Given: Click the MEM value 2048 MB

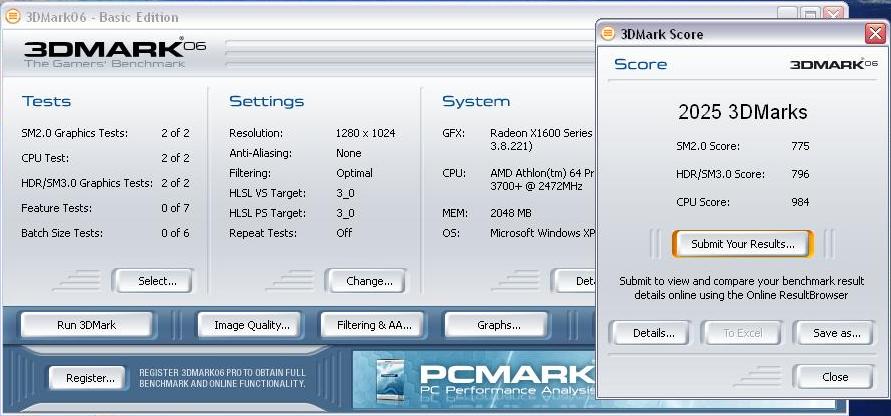Looking at the screenshot, I should click(x=511, y=213).
